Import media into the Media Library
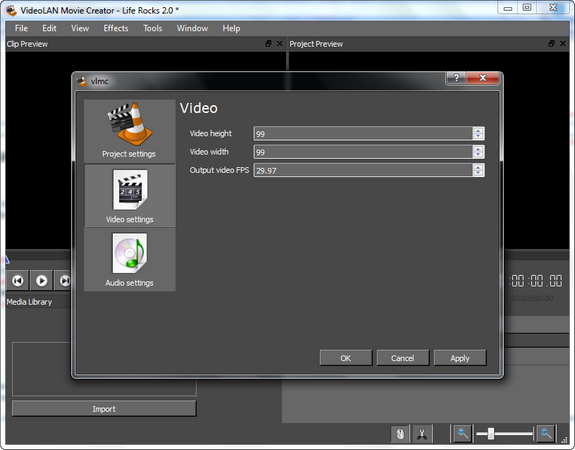Screen dimensions: 575x450 (x=104, y=409)
